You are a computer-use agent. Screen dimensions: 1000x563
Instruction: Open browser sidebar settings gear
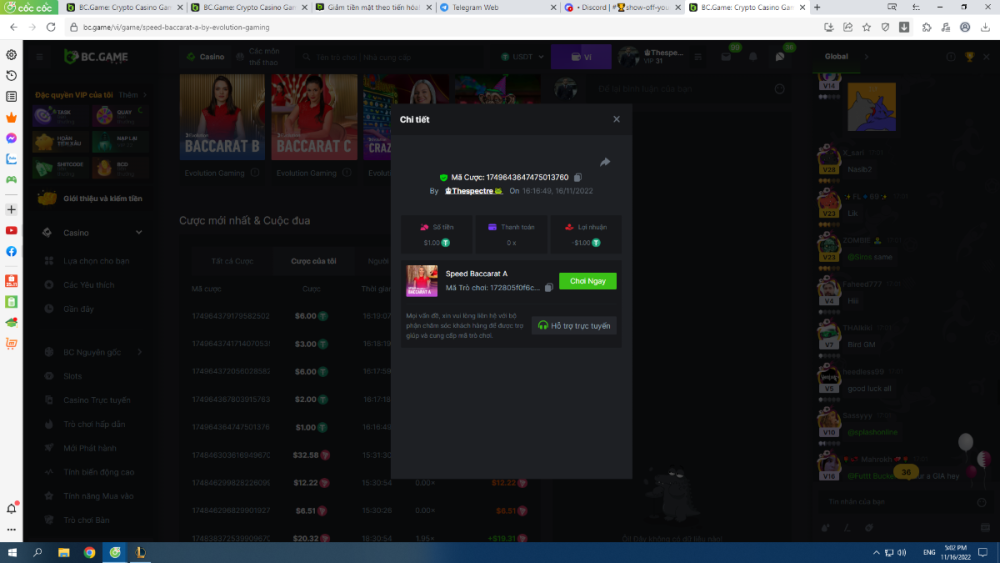pyautogui.click(x=11, y=55)
